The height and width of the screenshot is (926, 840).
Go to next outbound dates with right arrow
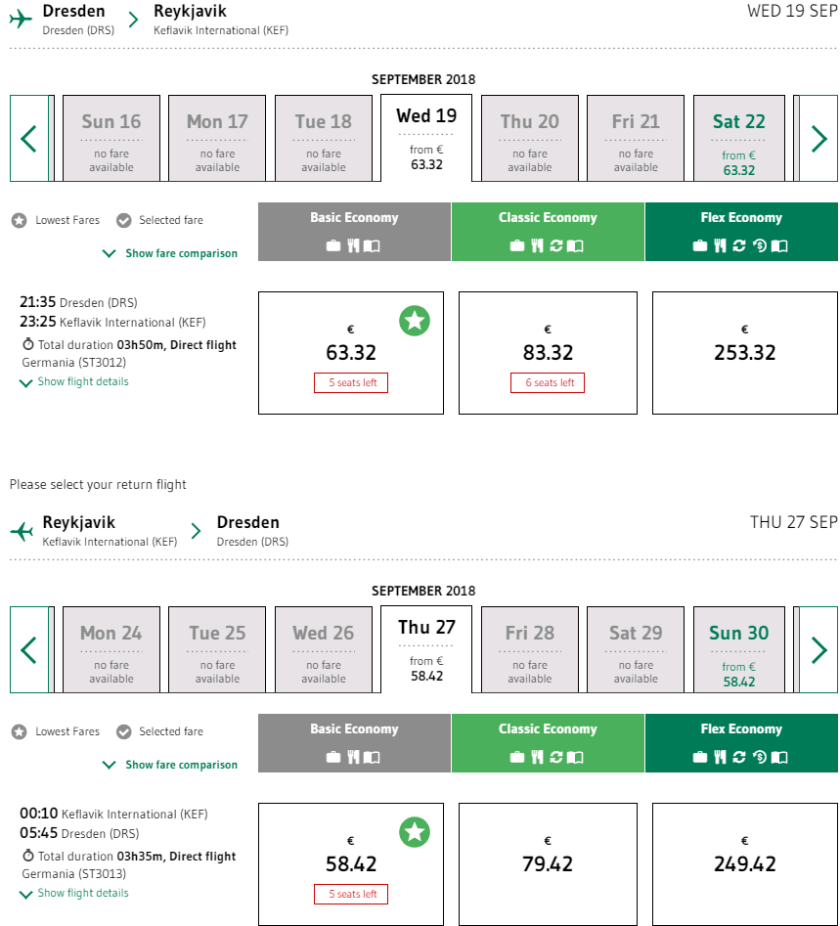(x=819, y=138)
